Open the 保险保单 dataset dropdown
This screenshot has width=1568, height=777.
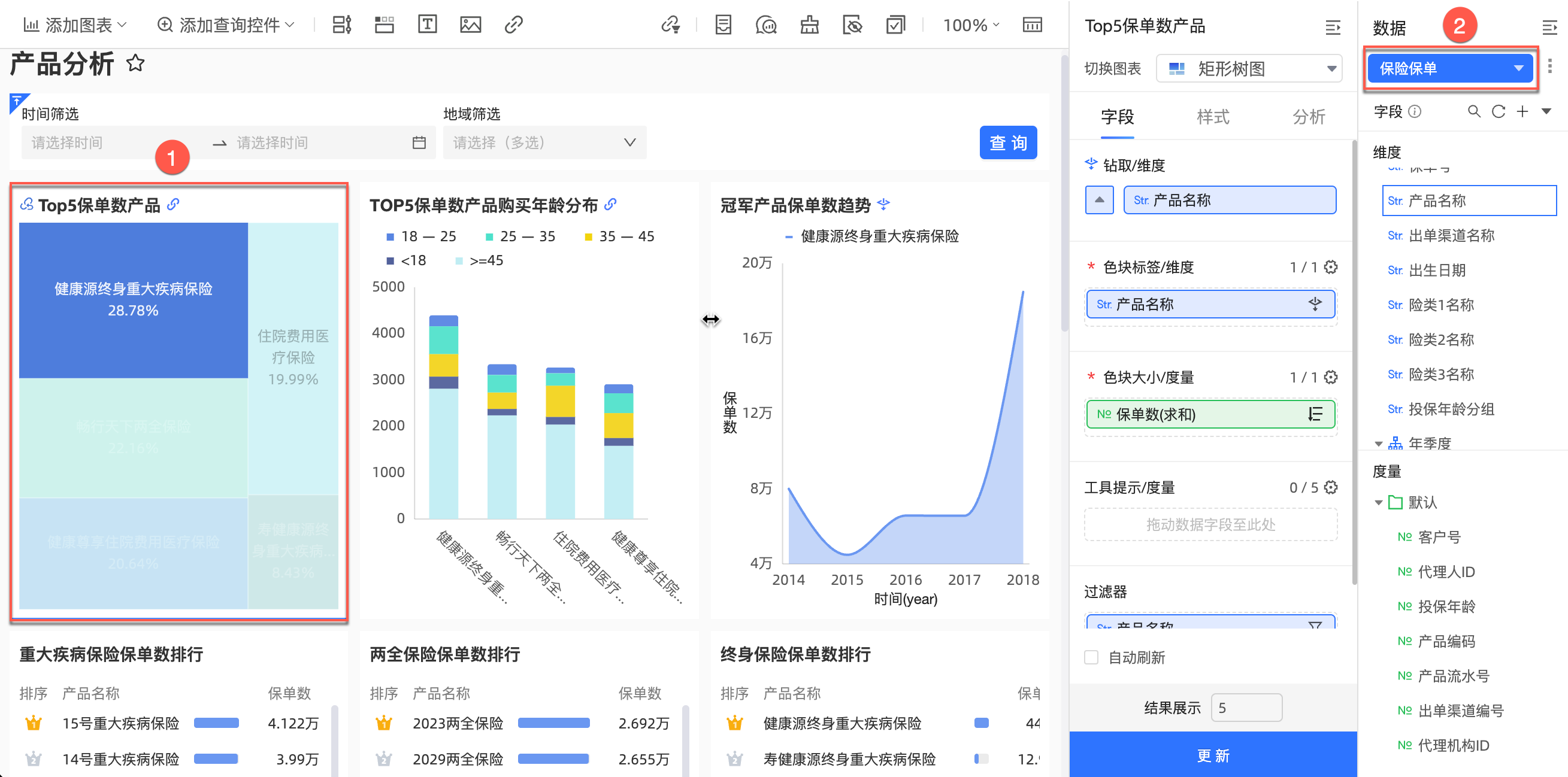(x=1449, y=69)
